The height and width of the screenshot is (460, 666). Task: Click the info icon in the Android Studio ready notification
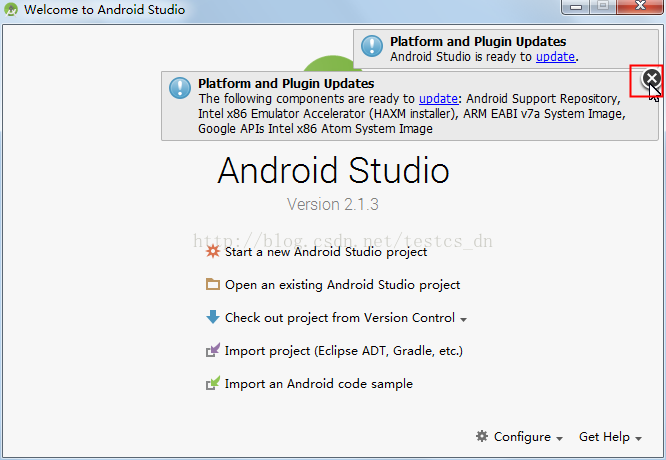pos(372,46)
